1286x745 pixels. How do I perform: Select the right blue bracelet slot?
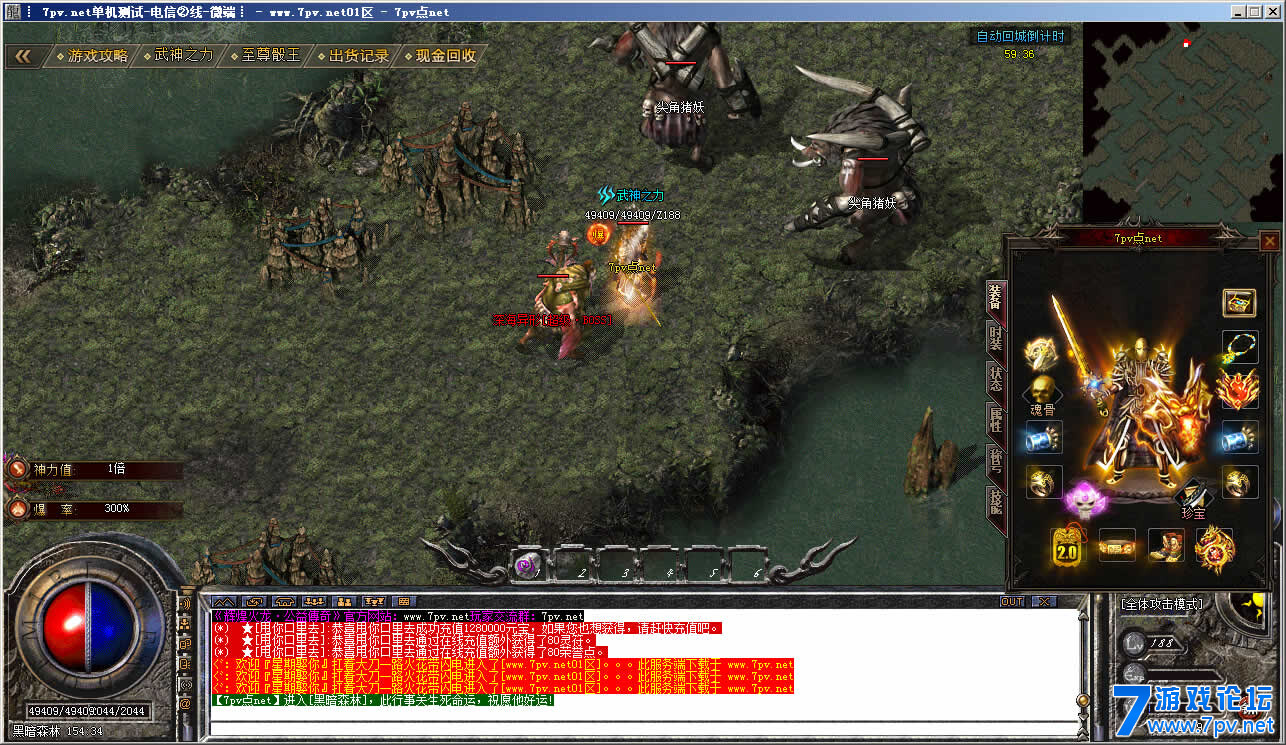(x=1240, y=437)
